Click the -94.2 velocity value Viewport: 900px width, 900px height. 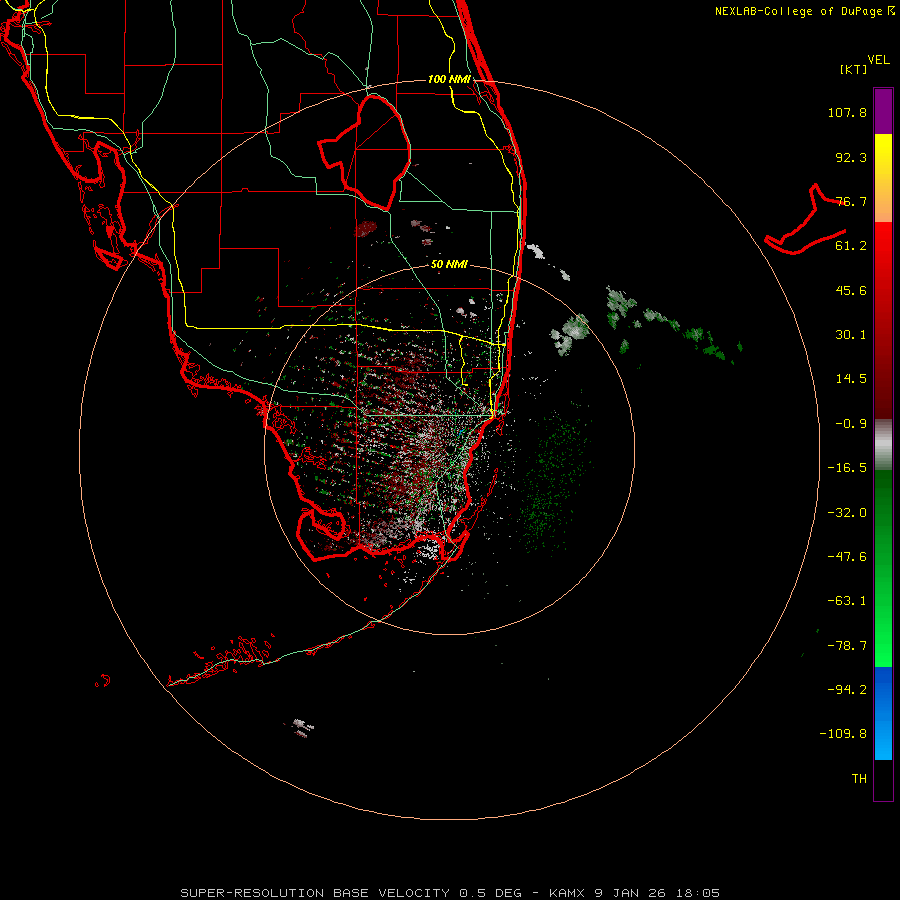847,690
